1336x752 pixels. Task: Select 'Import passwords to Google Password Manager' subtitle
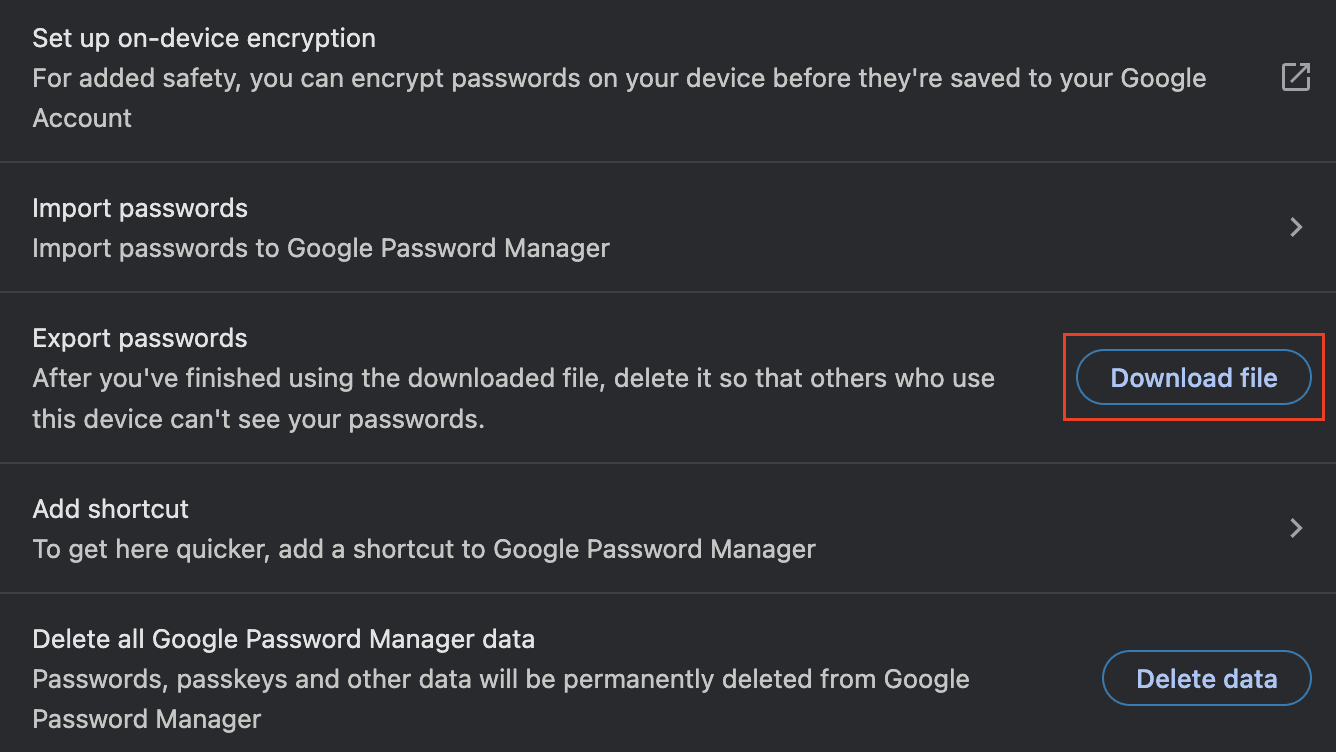point(321,248)
